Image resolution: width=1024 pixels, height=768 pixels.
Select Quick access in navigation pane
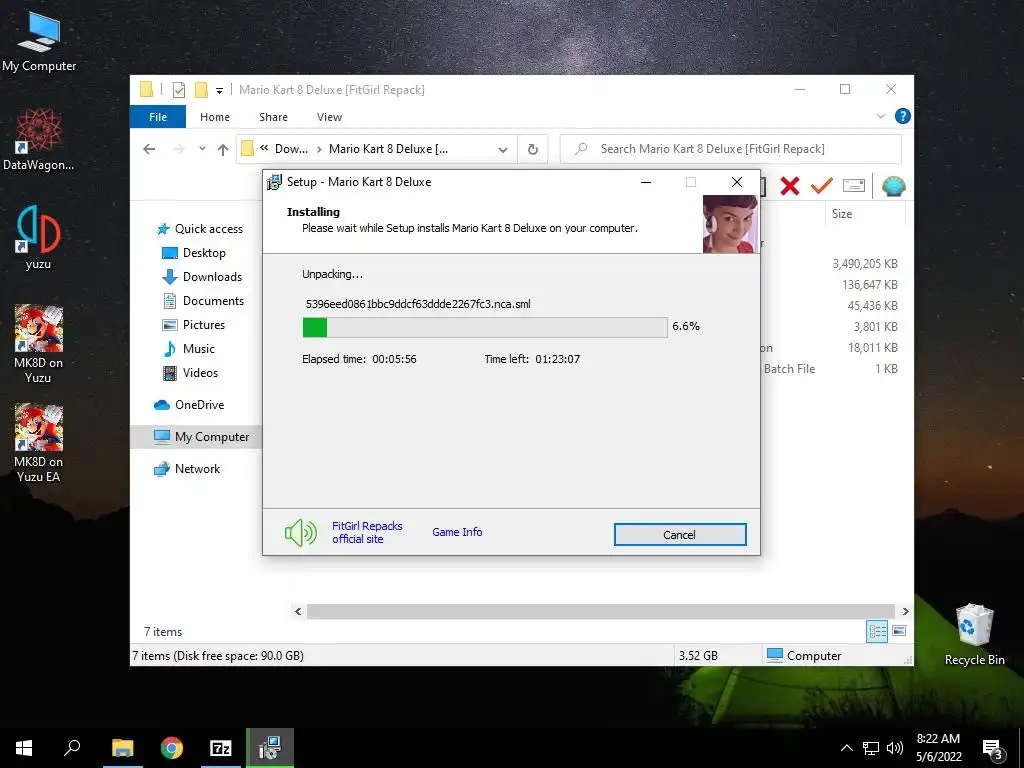click(200, 229)
